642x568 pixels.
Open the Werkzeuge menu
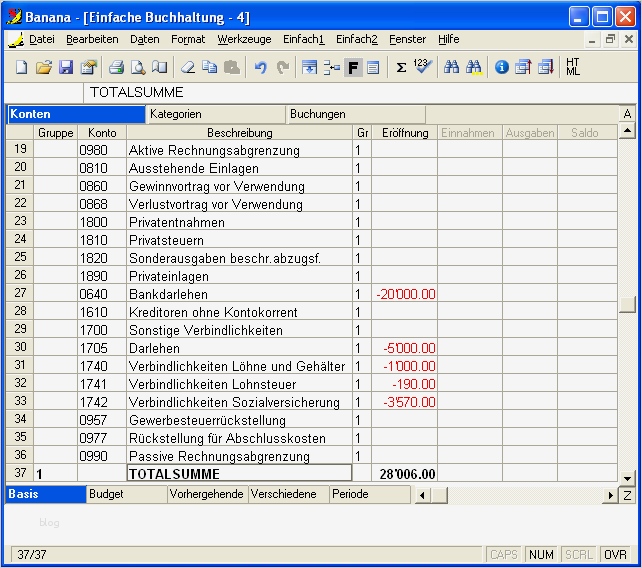tap(244, 39)
